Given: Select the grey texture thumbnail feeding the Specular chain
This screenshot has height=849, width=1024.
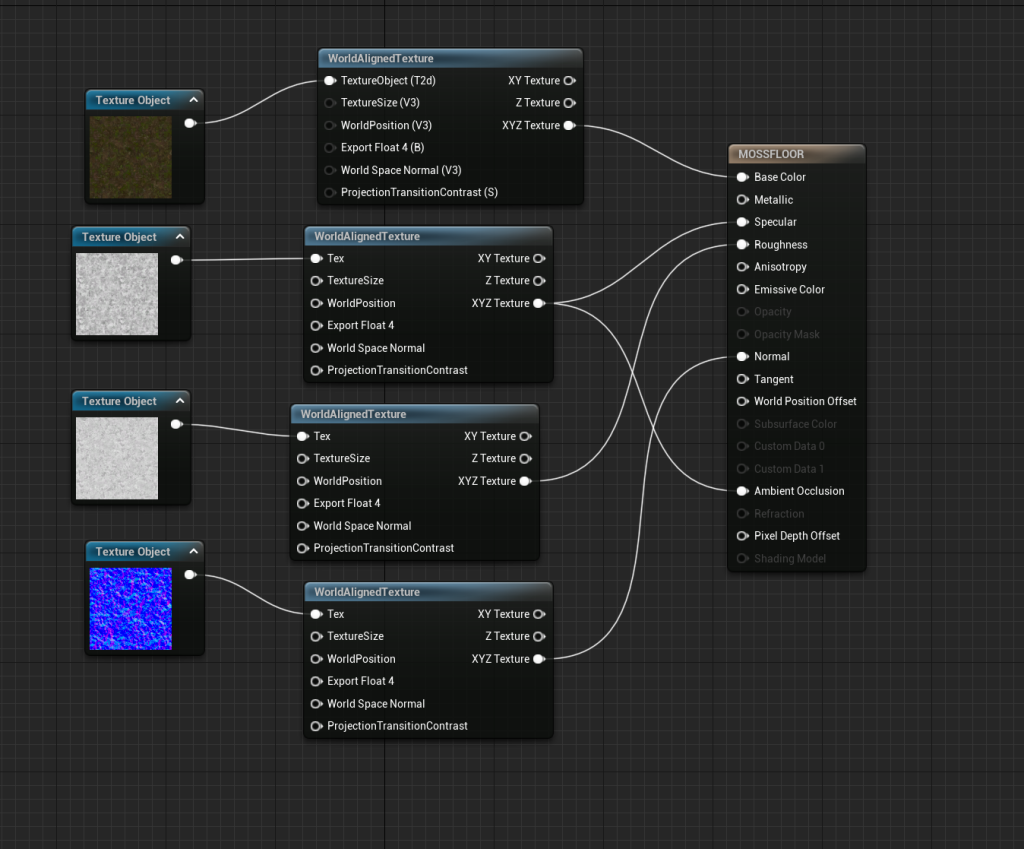Looking at the screenshot, I should point(117,295).
